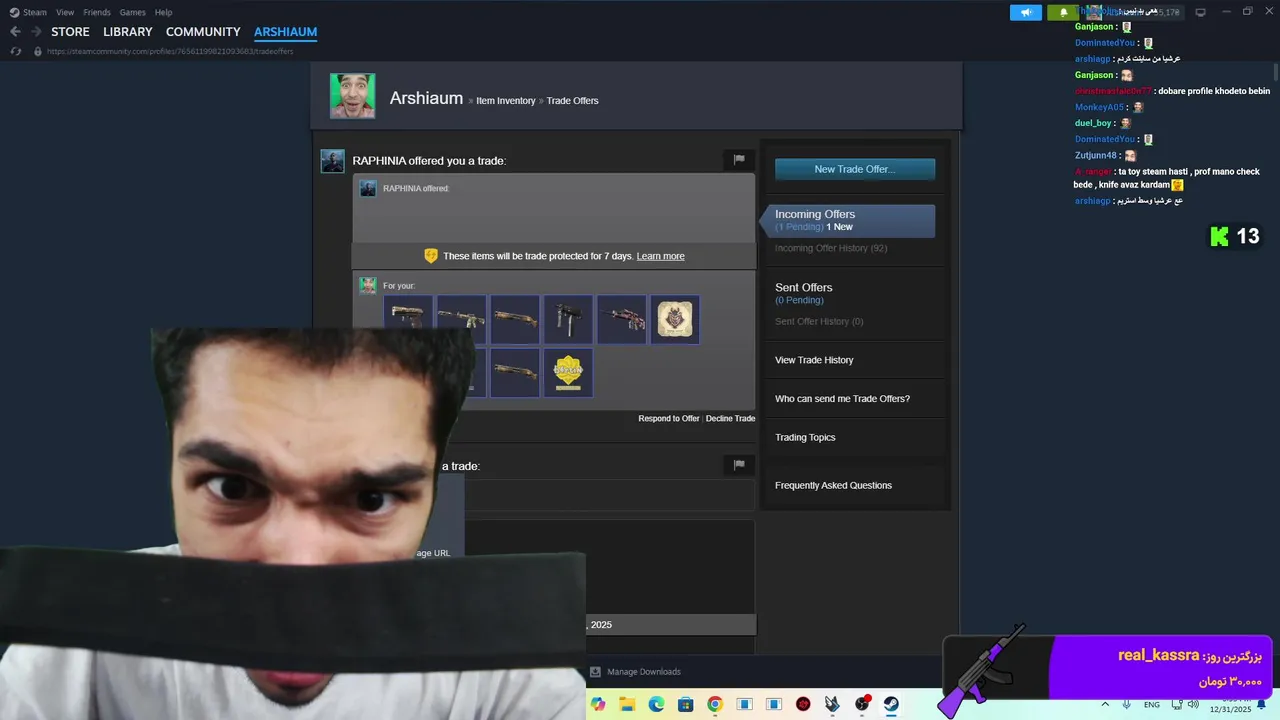Show hidden icons tray chevron

tap(1106, 704)
